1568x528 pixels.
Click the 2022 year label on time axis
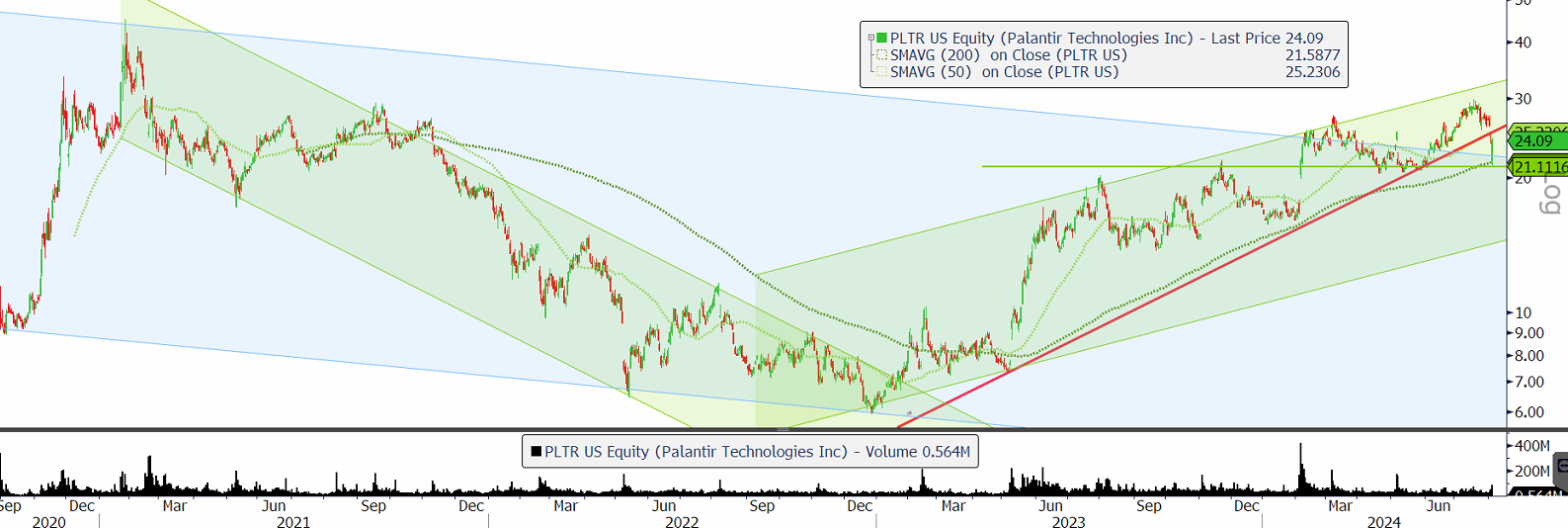click(x=682, y=522)
